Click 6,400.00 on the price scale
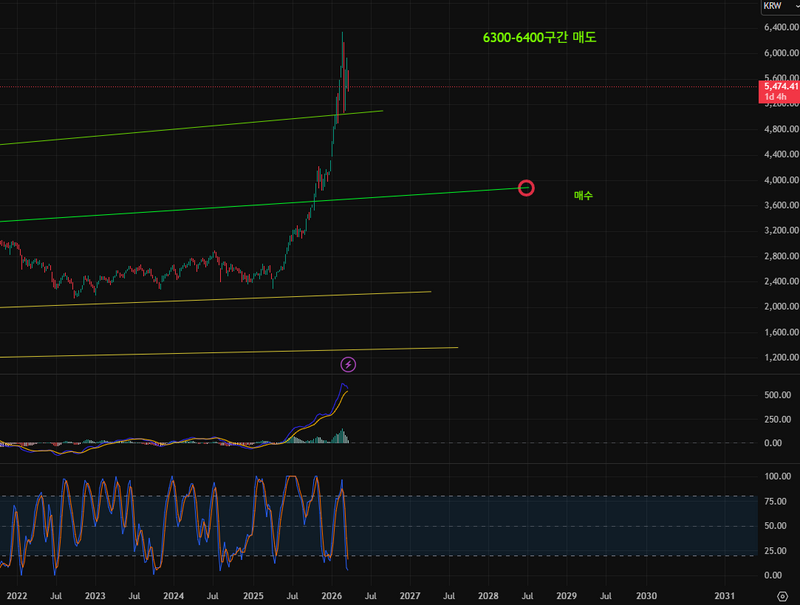800x605 pixels. tap(779, 27)
